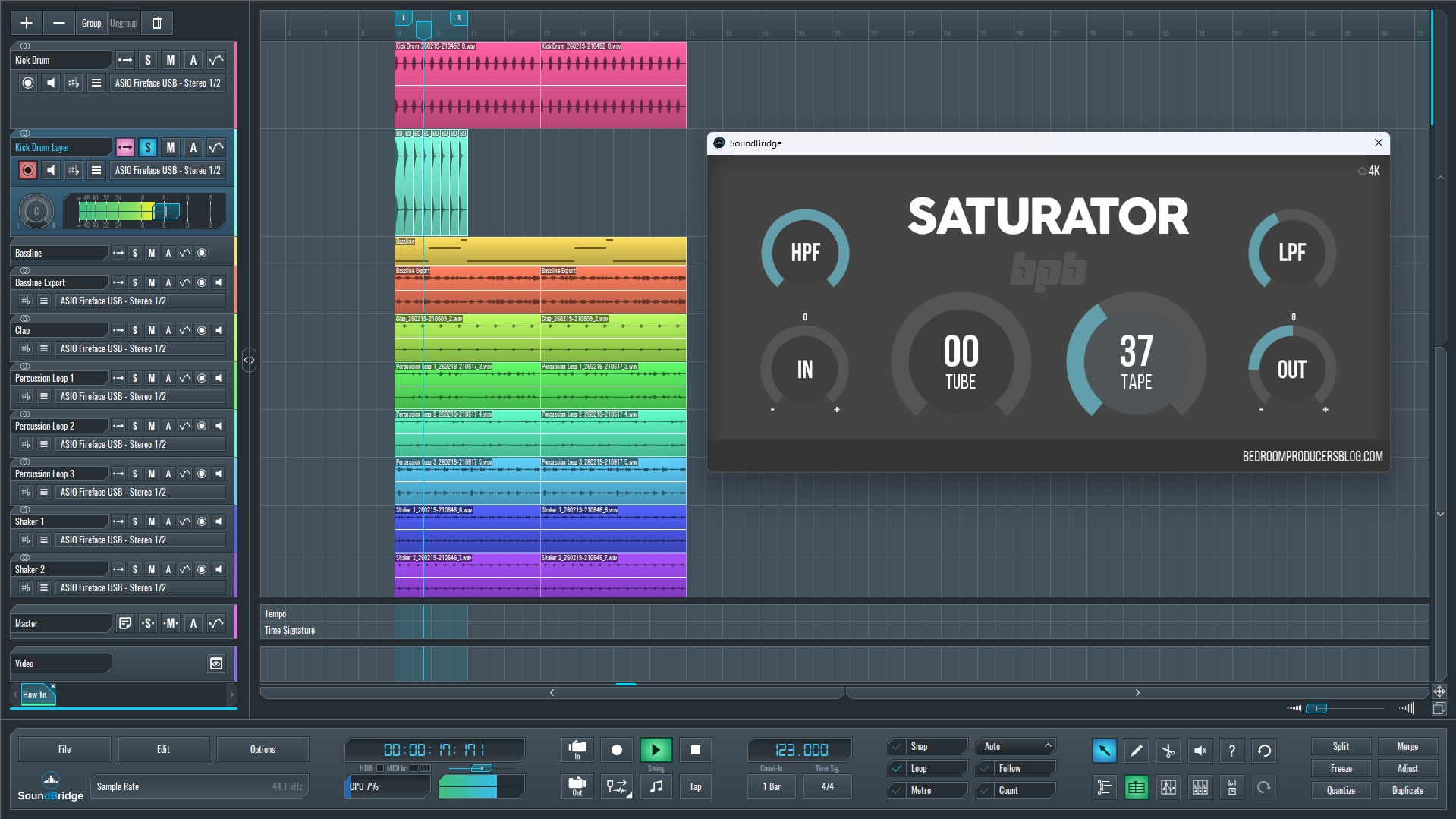Enable the Snap checkbox
Viewport: 1456px width, 819px height.
pyautogui.click(x=897, y=747)
